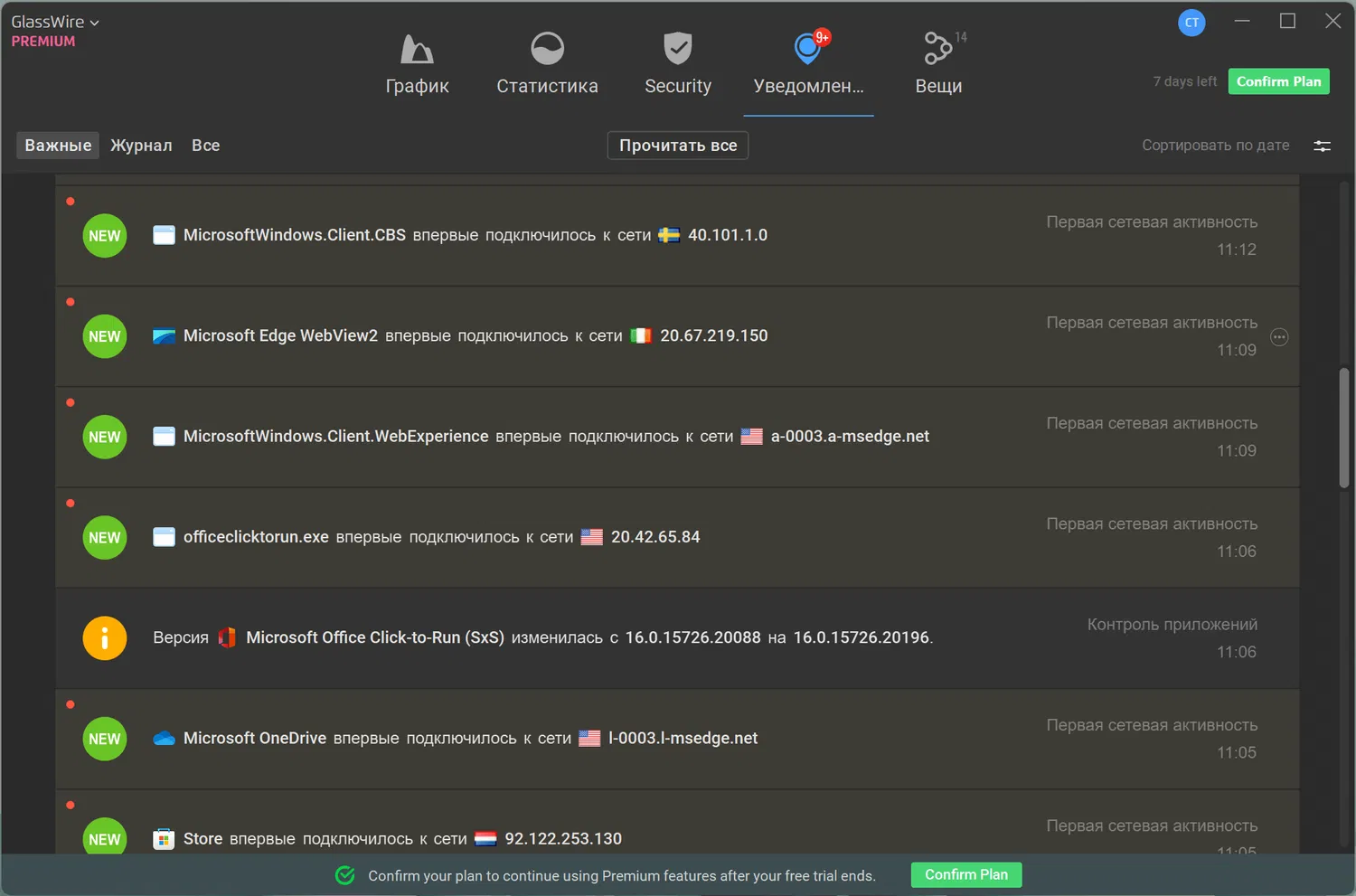Click the host a-0003.a-msedge.net
This screenshot has width=1356, height=896.
pos(850,437)
